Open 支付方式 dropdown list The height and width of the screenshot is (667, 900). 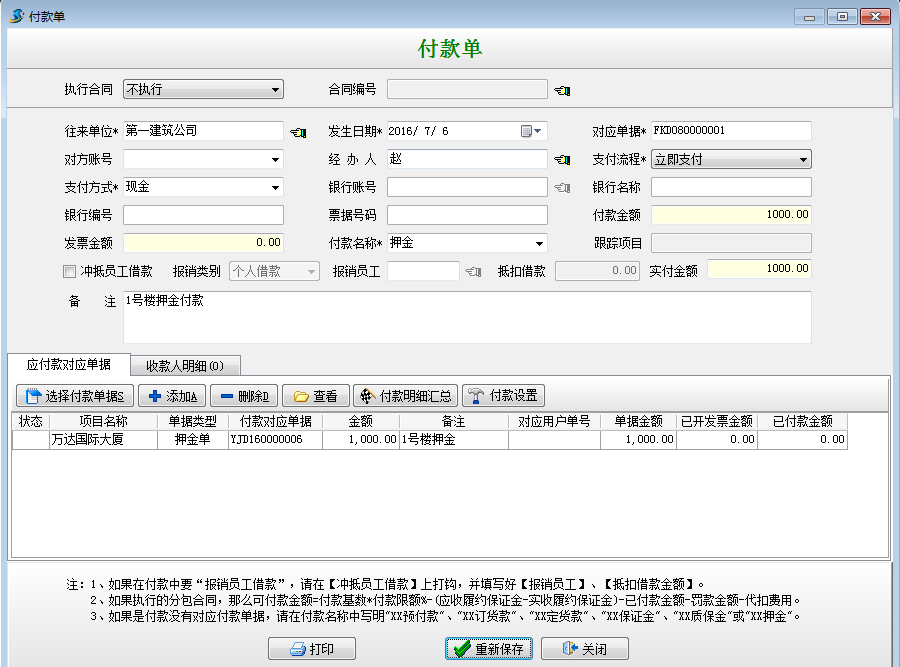(x=275, y=187)
